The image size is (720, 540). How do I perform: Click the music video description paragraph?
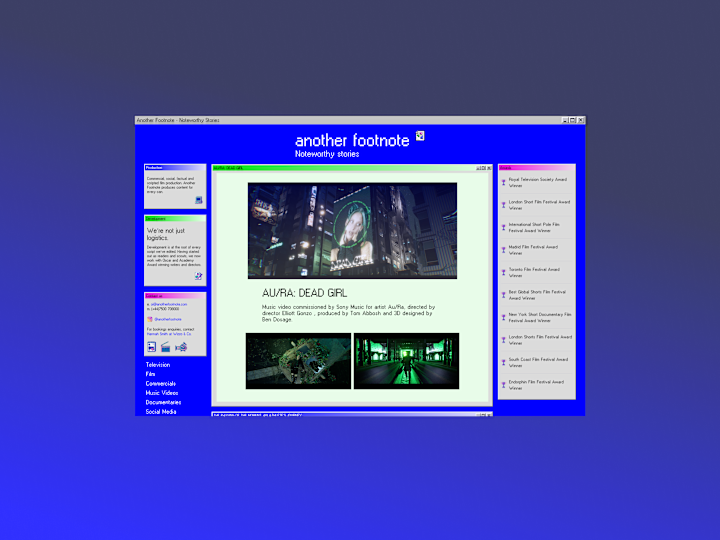[349, 313]
